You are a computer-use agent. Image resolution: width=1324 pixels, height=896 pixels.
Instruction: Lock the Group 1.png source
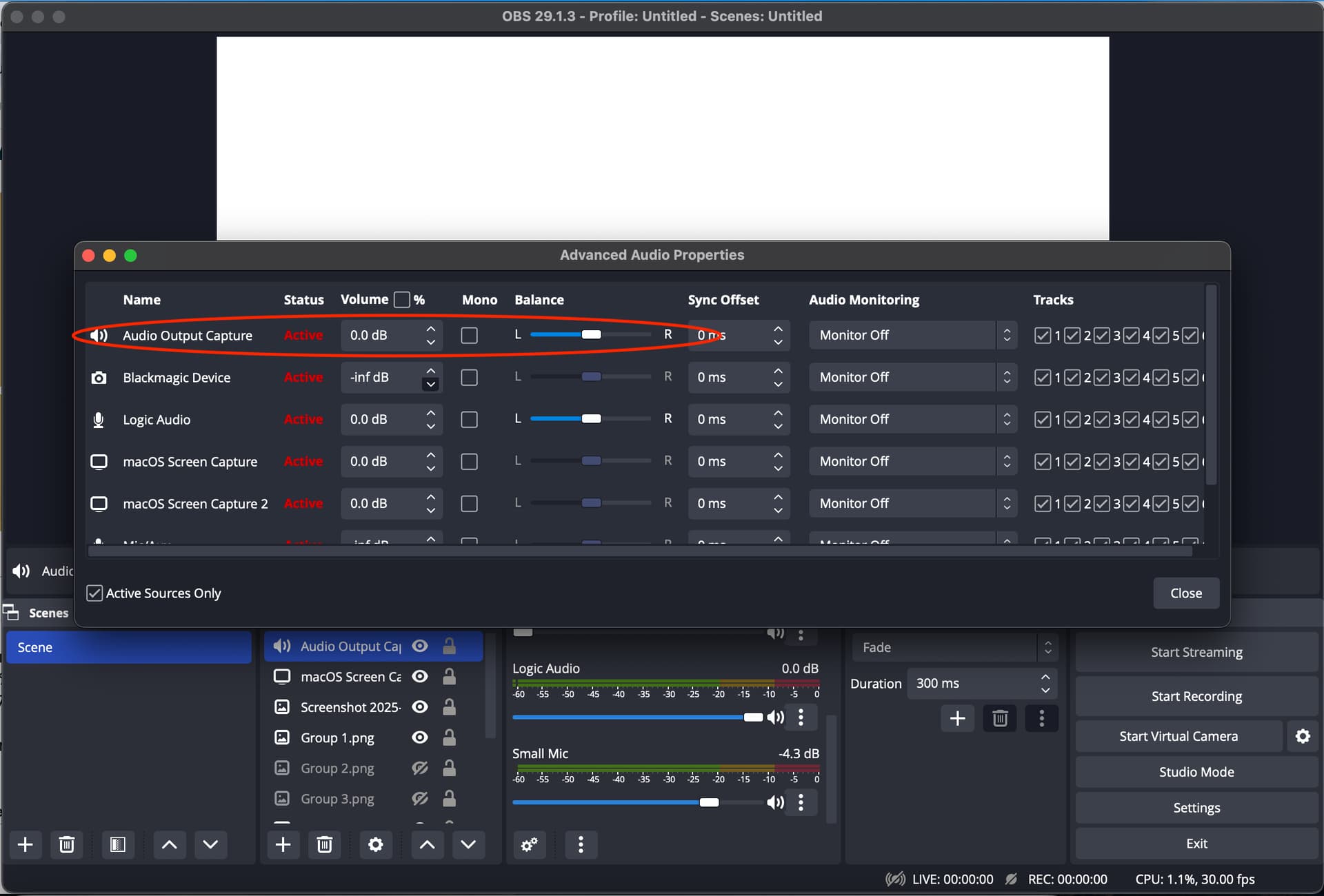click(449, 737)
